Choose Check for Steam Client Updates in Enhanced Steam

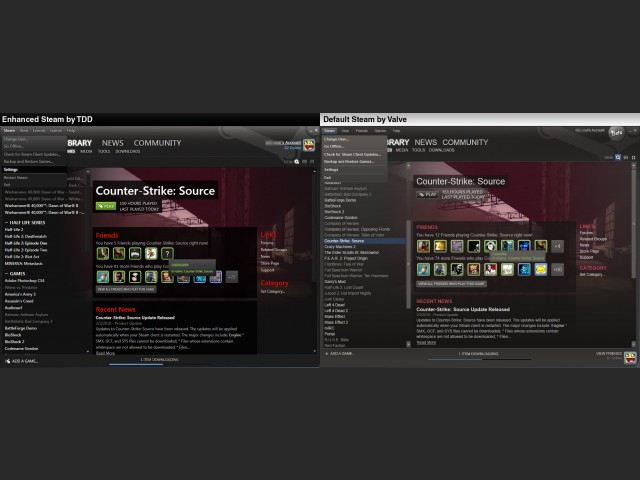click(x=33, y=154)
